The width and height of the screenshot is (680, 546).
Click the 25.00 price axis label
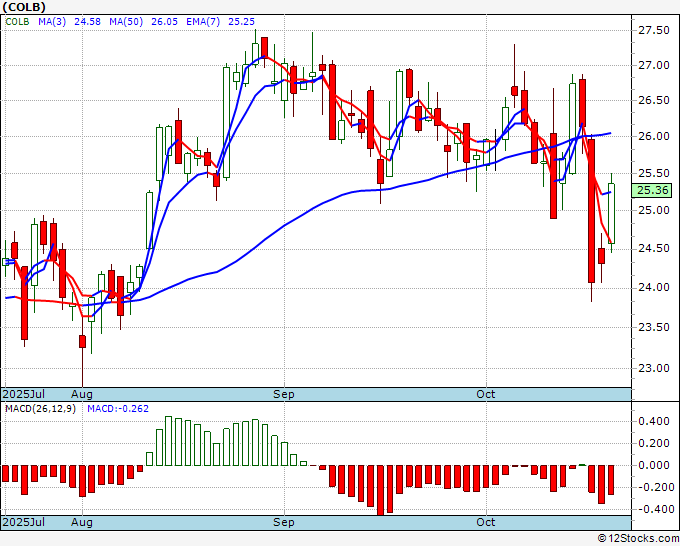point(654,210)
